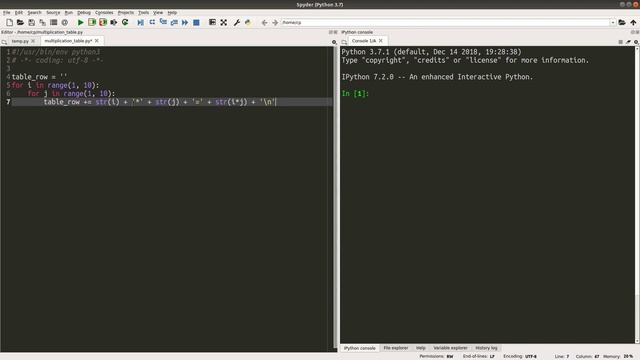Run the file with green play button
The image size is (640, 360).
click(x=80, y=22)
